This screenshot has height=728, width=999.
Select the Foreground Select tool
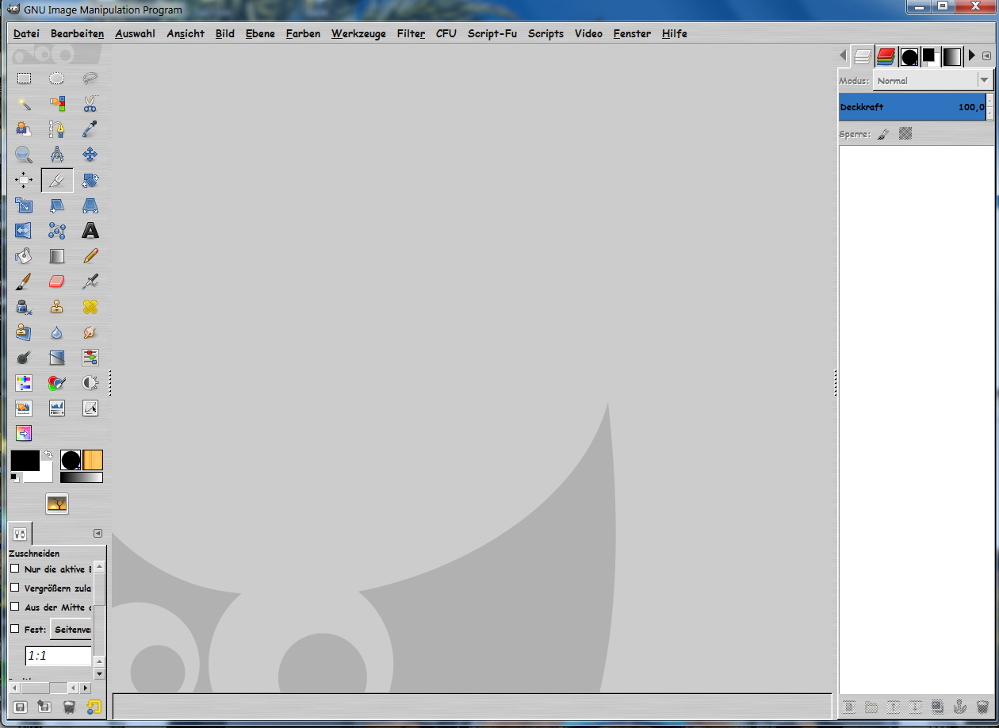click(x=24, y=129)
